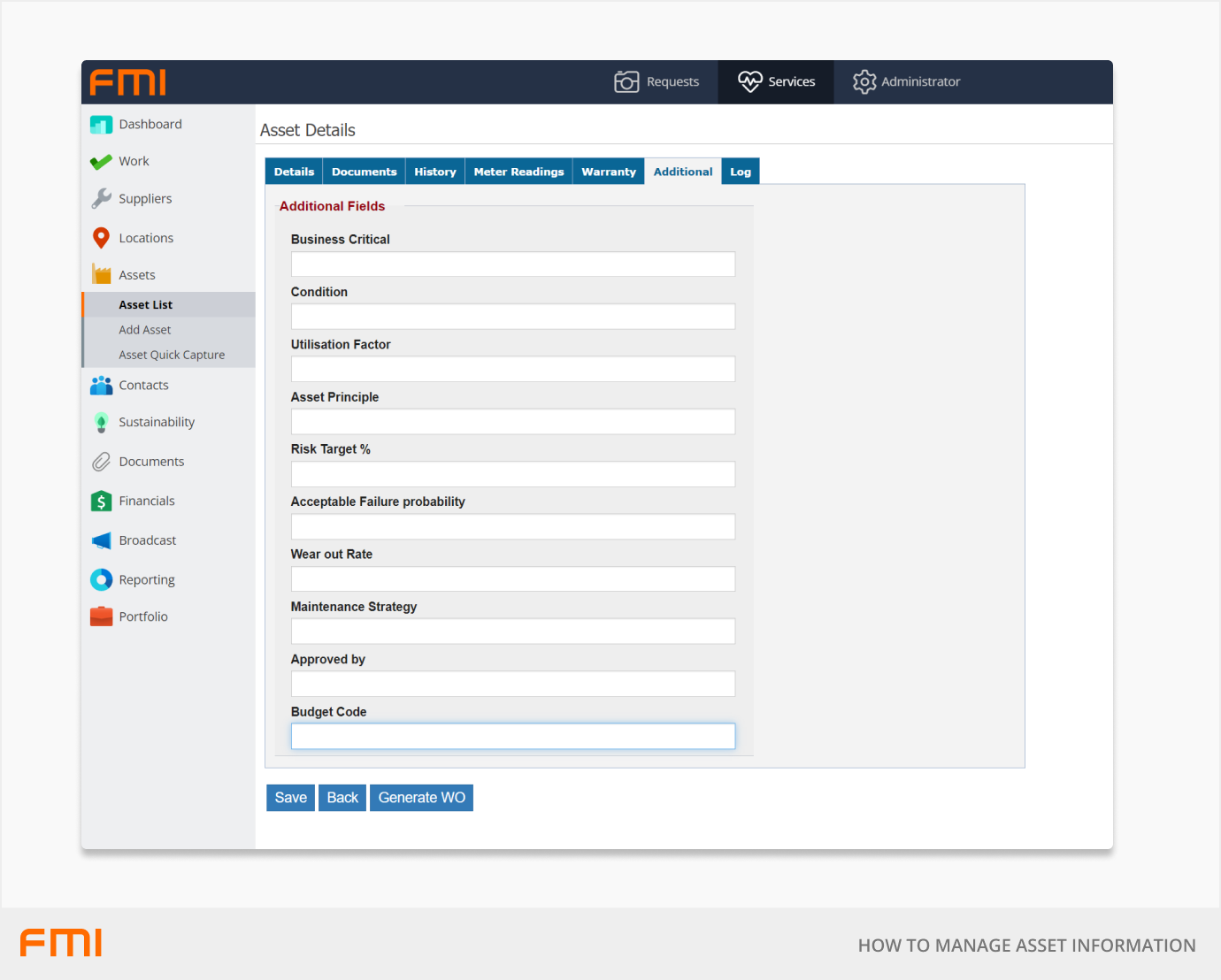Image resolution: width=1221 pixels, height=980 pixels.
Task: Focus the Business Critical input field
Action: click(512, 264)
